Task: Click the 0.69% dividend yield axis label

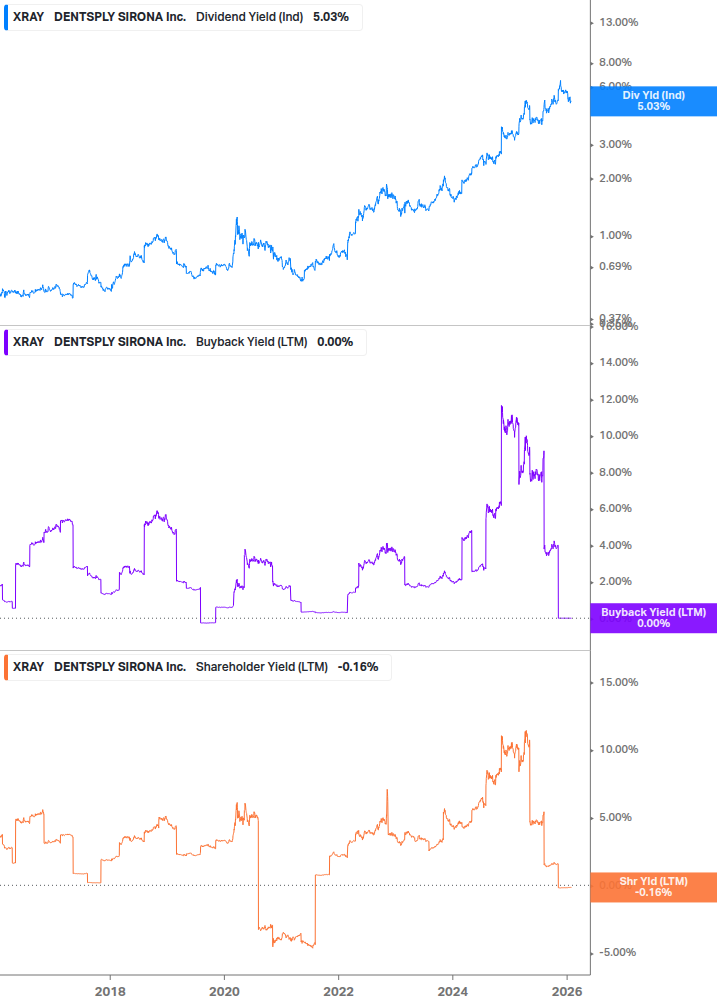Action: click(615, 266)
